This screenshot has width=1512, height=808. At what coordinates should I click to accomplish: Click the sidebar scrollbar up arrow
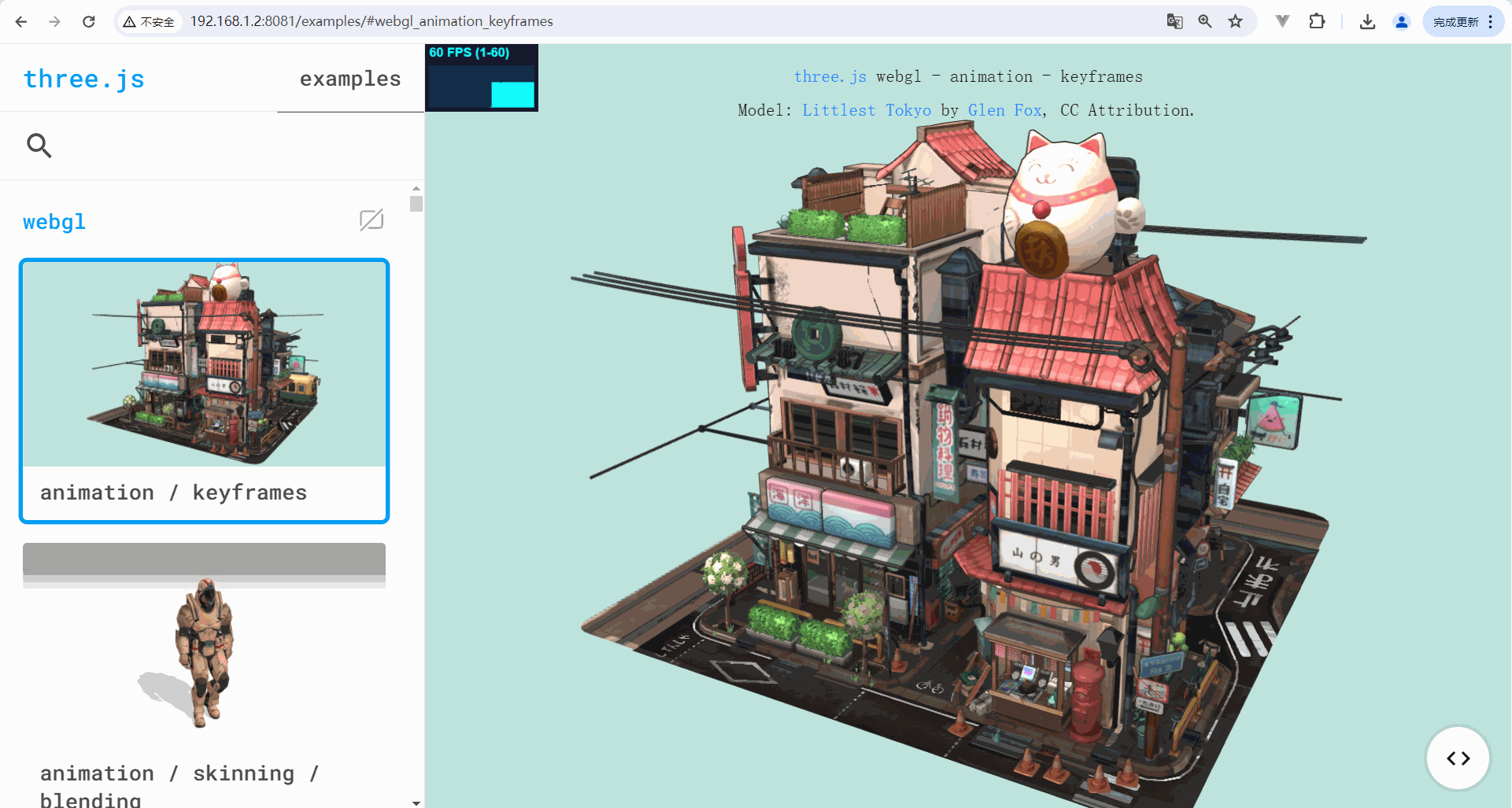coord(416,189)
